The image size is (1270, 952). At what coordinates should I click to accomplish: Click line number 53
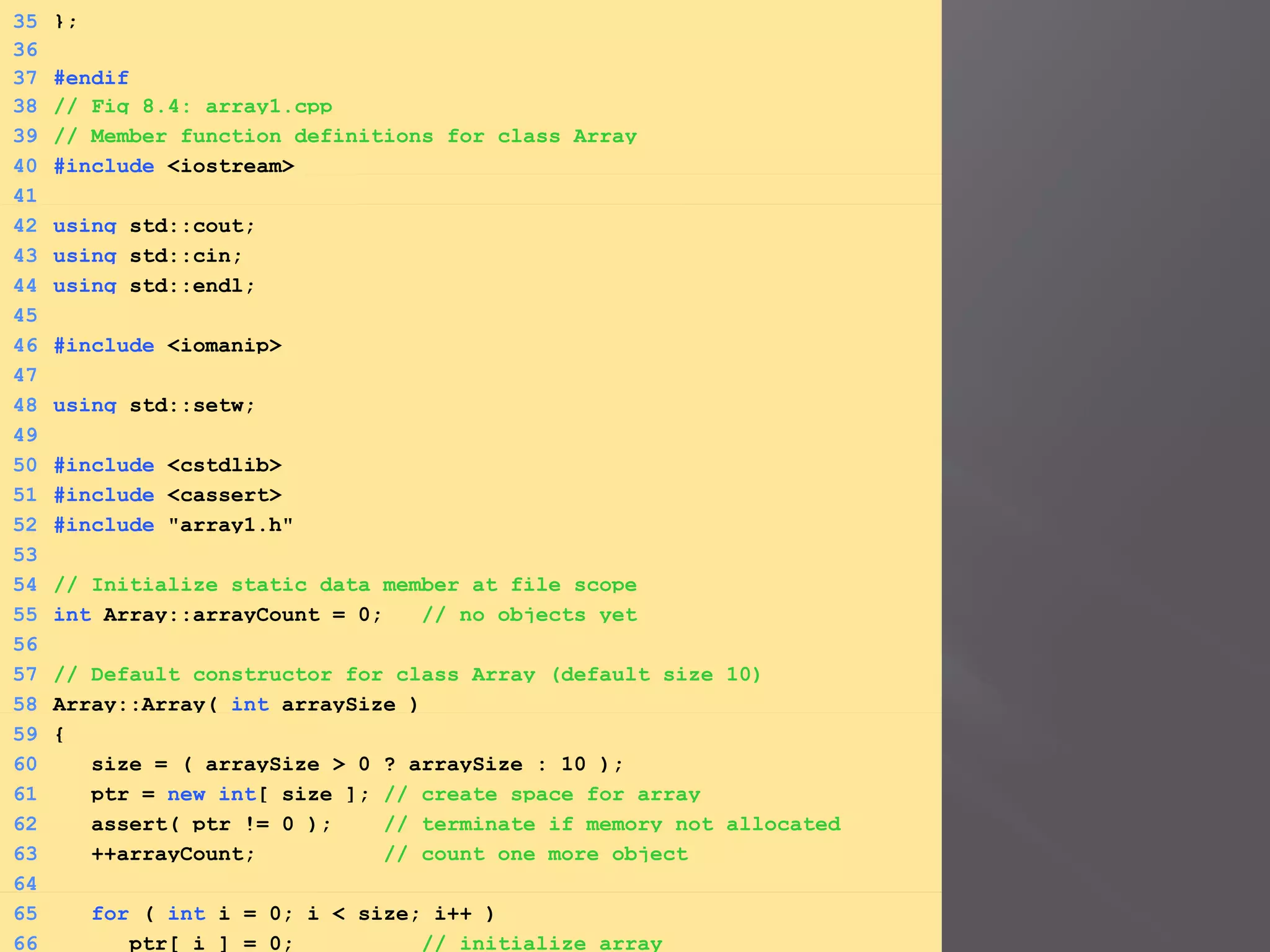(25, 555)
